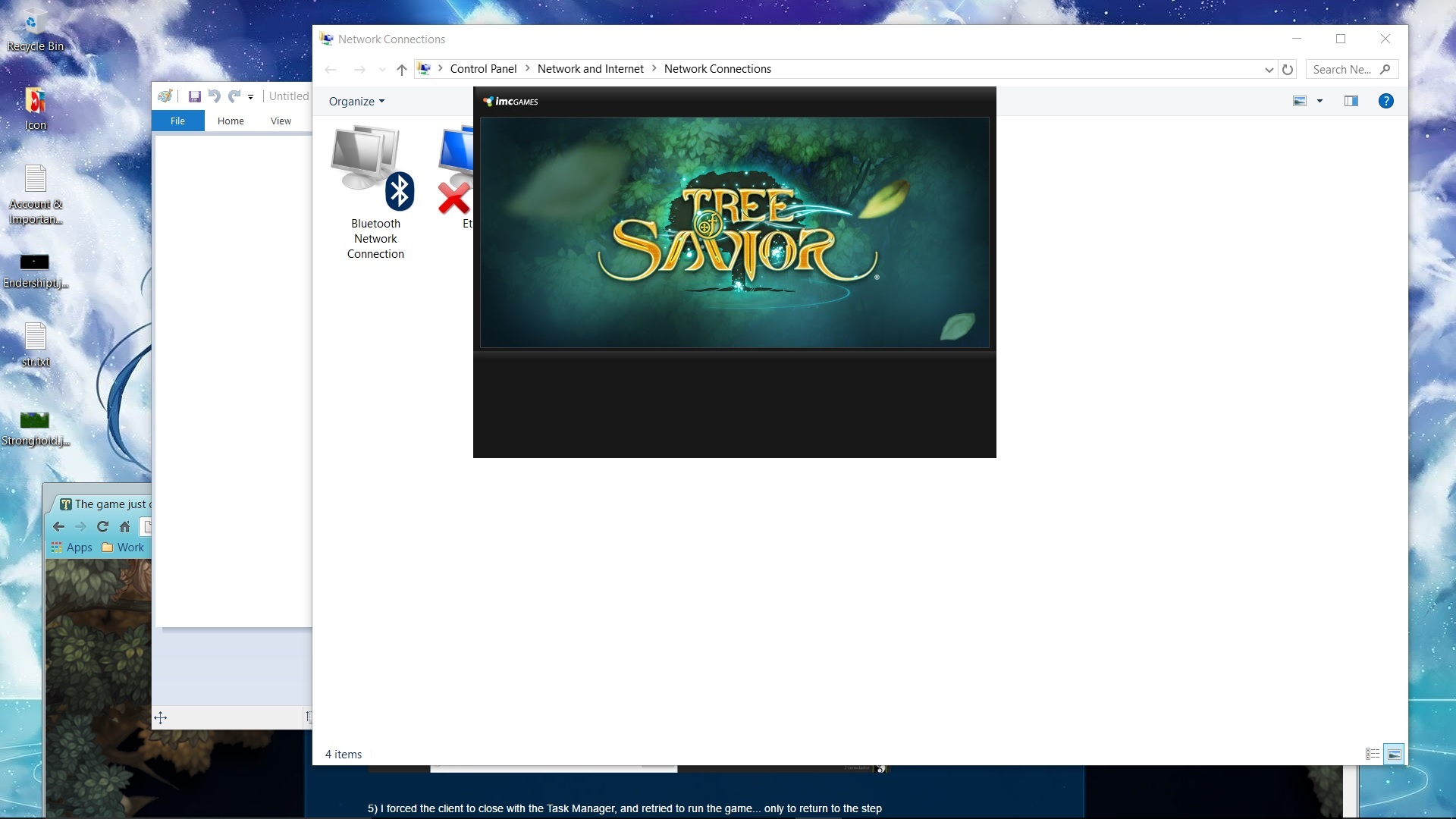Image resolution: width=1456 pixels, height=819 pixels.
Task: Click the refresh button beside the address bar
Action: [x=1288, y=69]
